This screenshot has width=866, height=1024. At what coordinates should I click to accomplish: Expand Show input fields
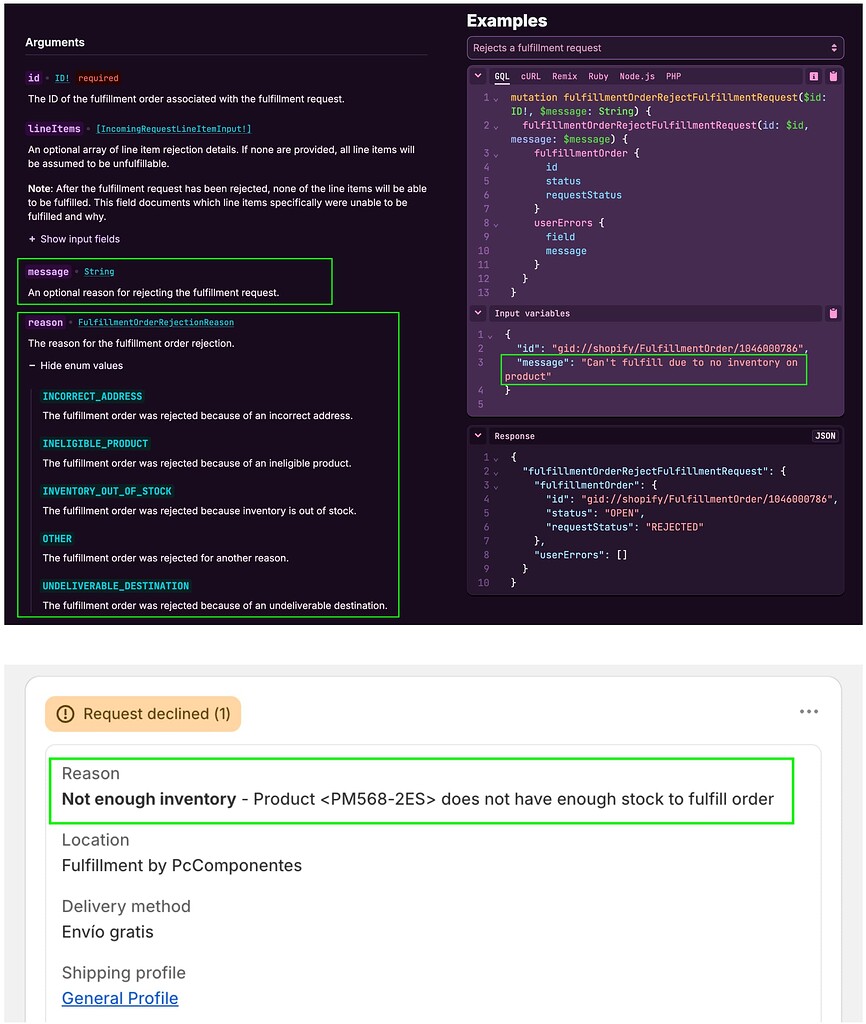pos(74,239)
